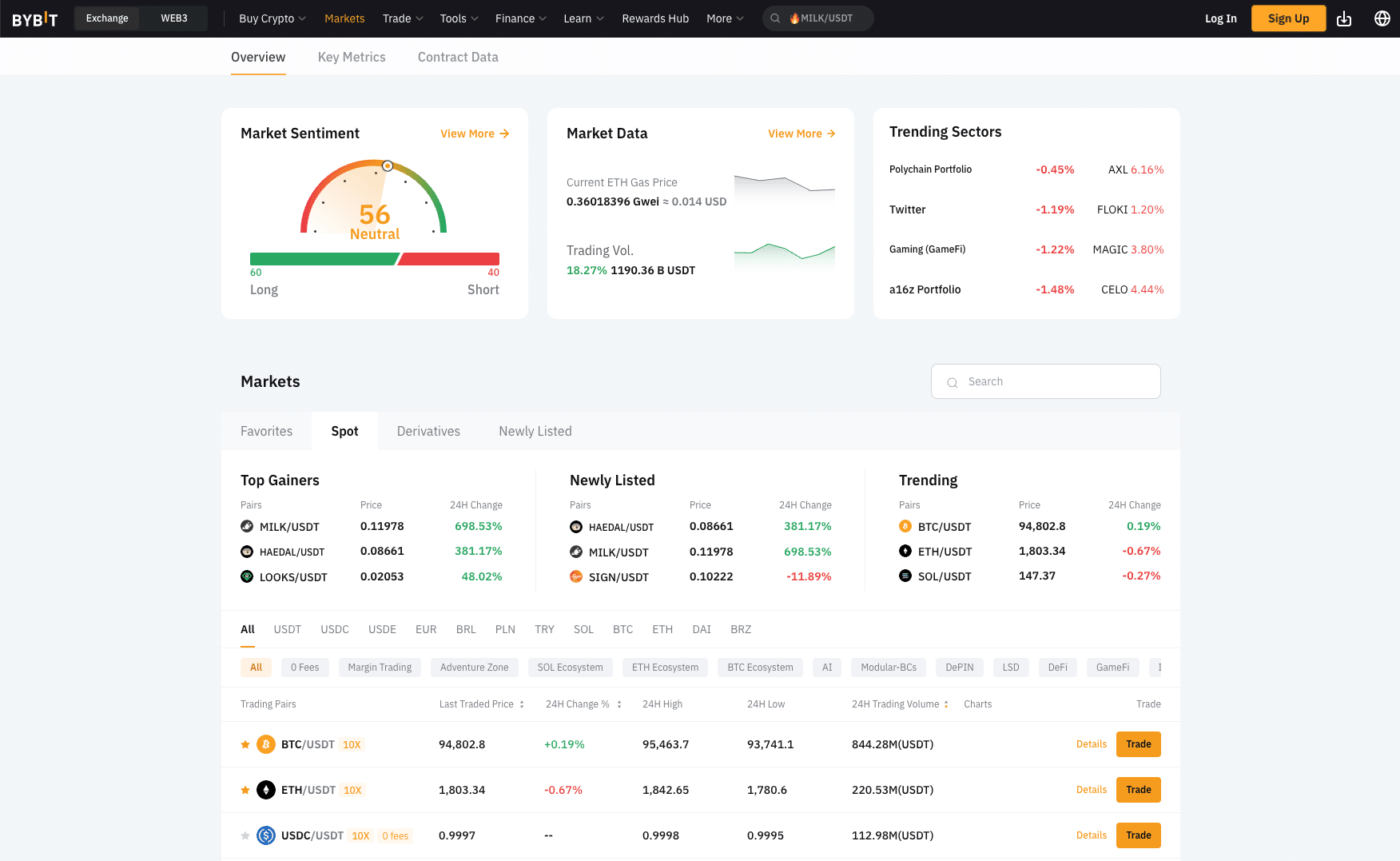This screenshot has height=861, width=1400.
Task: Filter pairs by USDC quote tab
Action: tap(335, 629)
